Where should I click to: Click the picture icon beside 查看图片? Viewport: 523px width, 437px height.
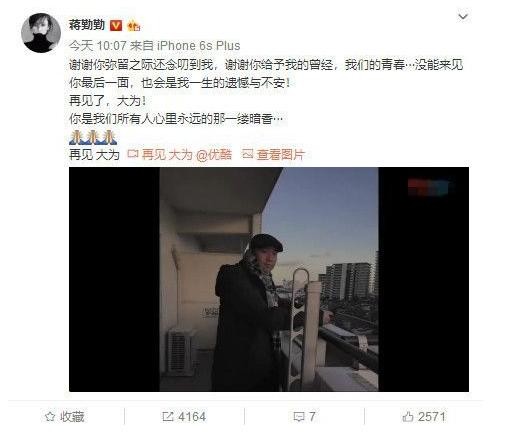coord(247,154)
